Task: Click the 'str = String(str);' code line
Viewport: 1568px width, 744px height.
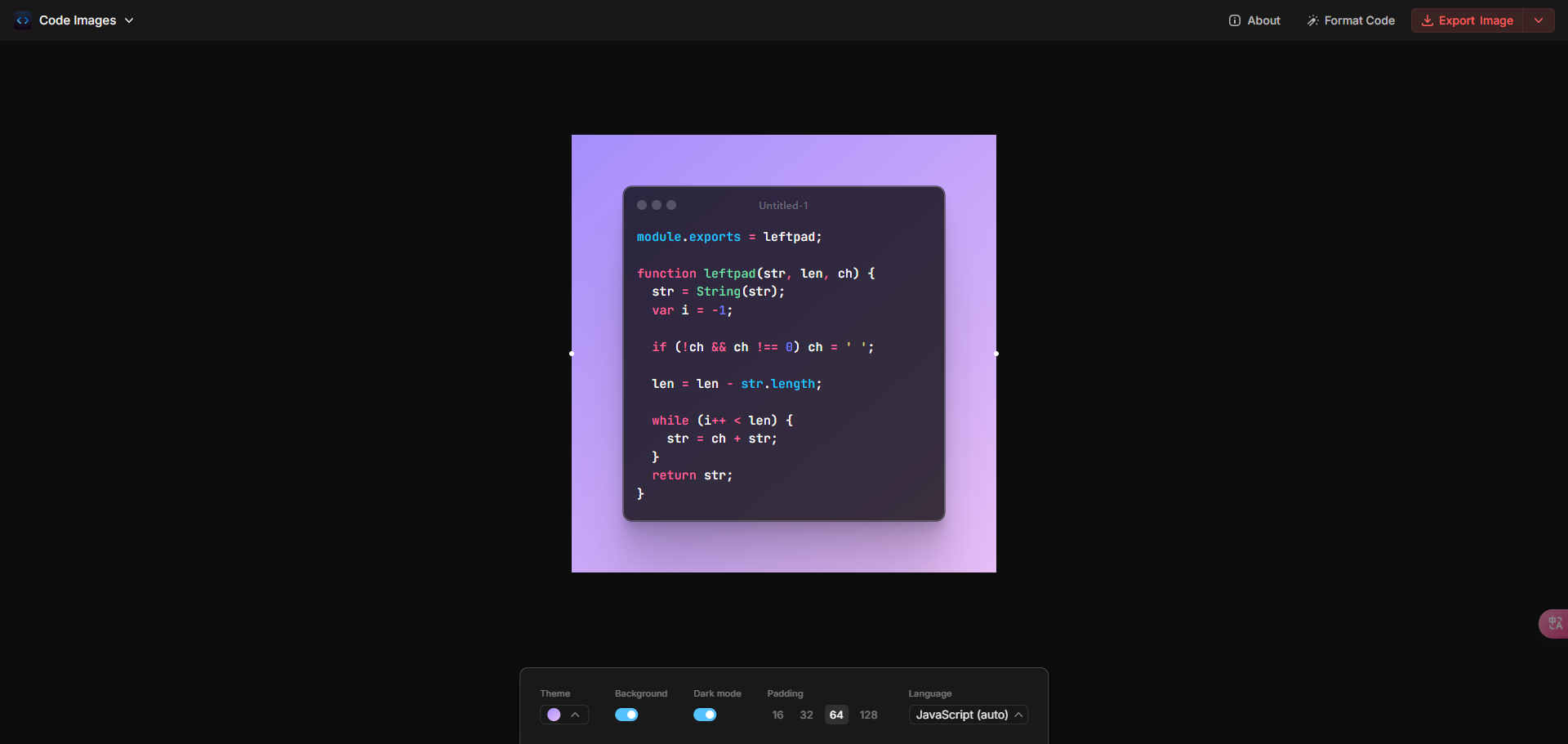Action: (718, 292)
